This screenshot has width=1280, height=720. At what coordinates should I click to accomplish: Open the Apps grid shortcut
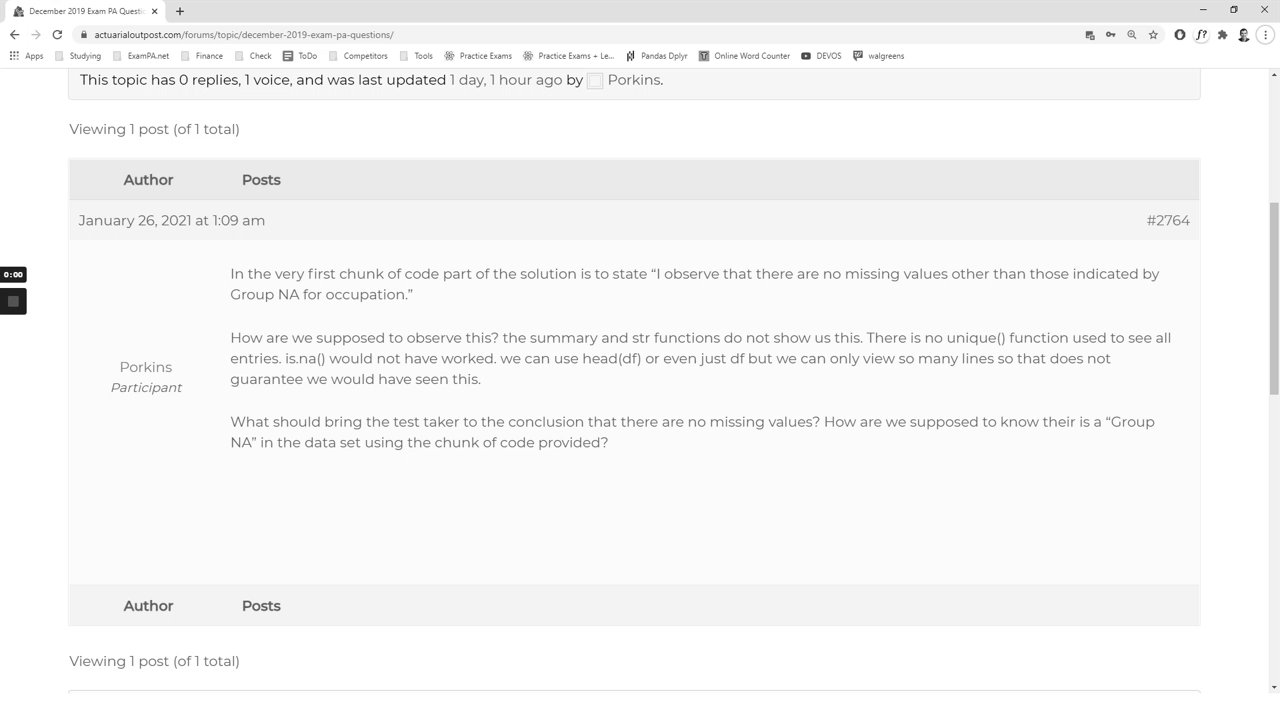click(x=26, y=56)
